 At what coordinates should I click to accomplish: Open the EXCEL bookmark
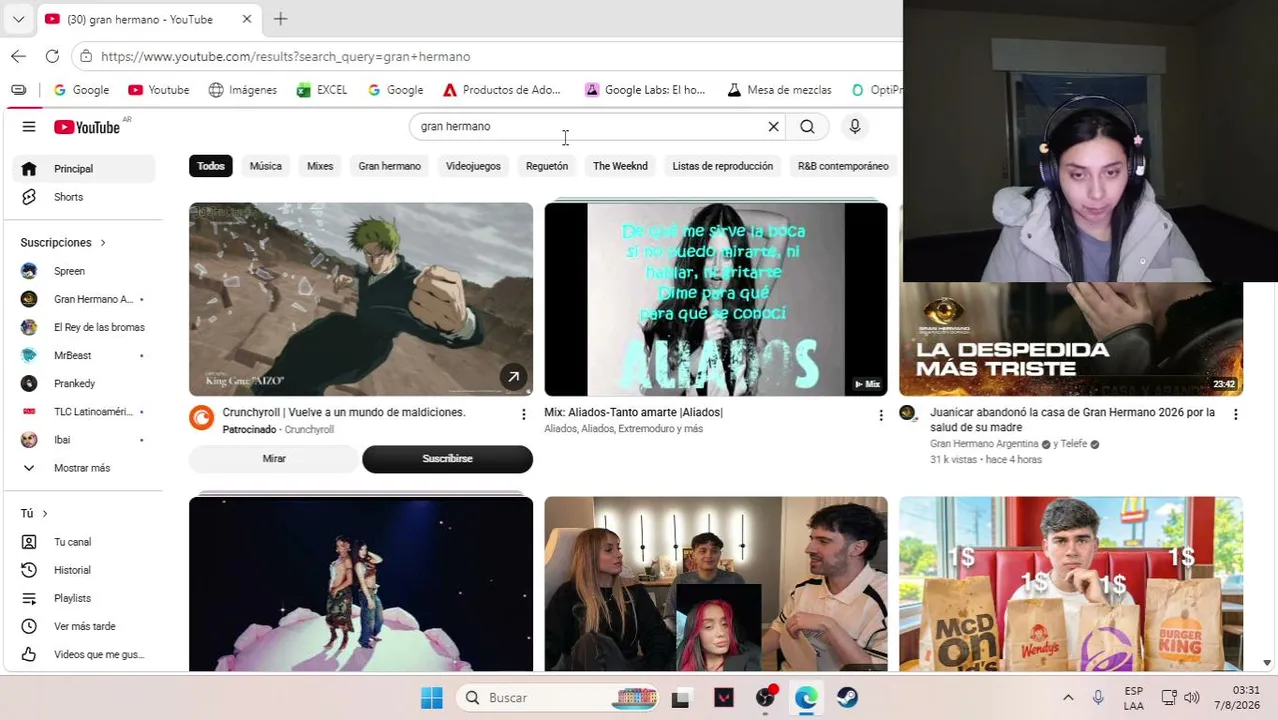pos(322,90)
